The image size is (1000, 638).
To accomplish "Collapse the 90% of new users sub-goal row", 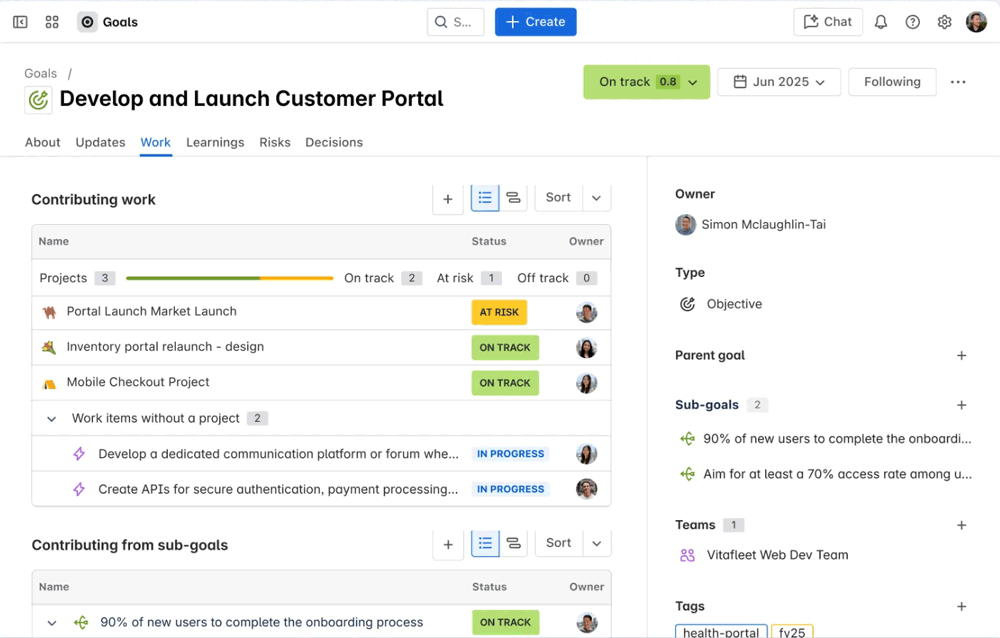I will point(52,623).
